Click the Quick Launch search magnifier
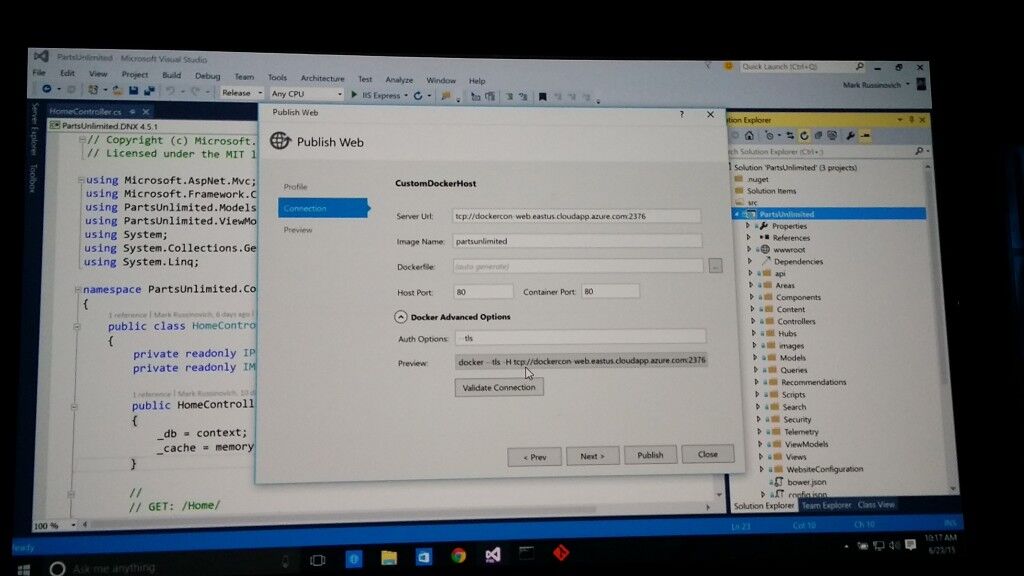The height and width of the screenshot is (576, 1024). click(859, 67)
